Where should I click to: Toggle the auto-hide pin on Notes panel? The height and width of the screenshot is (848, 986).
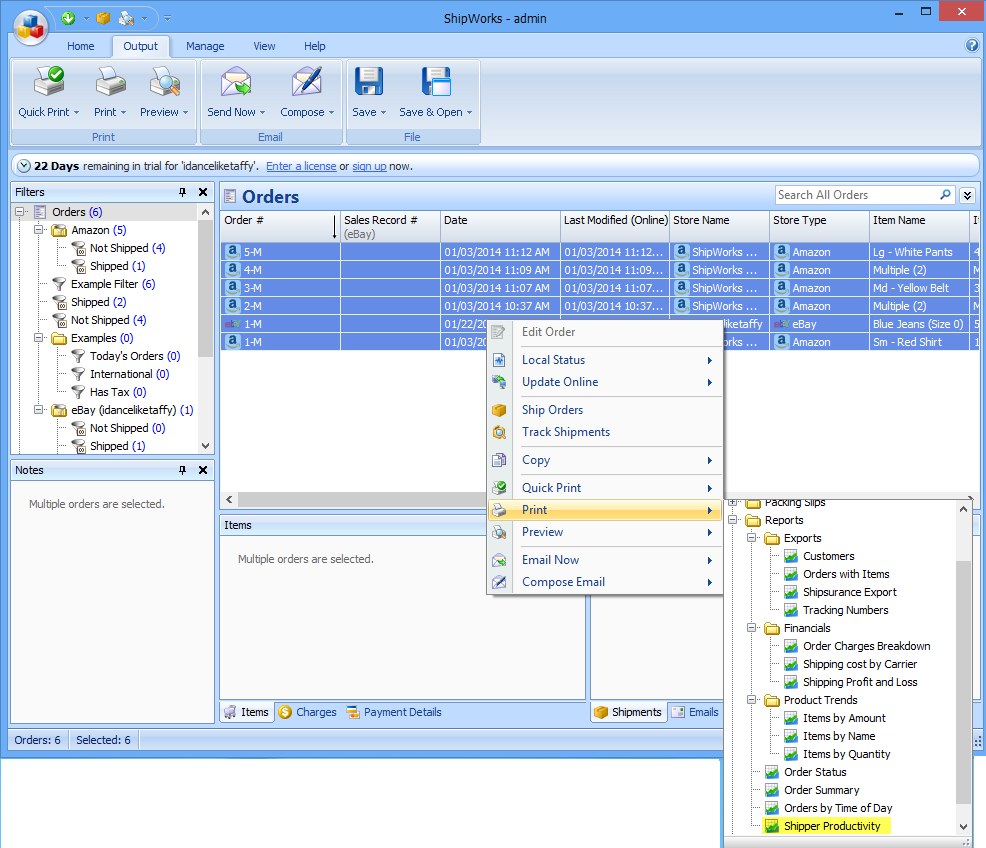(x=181, y=470)
